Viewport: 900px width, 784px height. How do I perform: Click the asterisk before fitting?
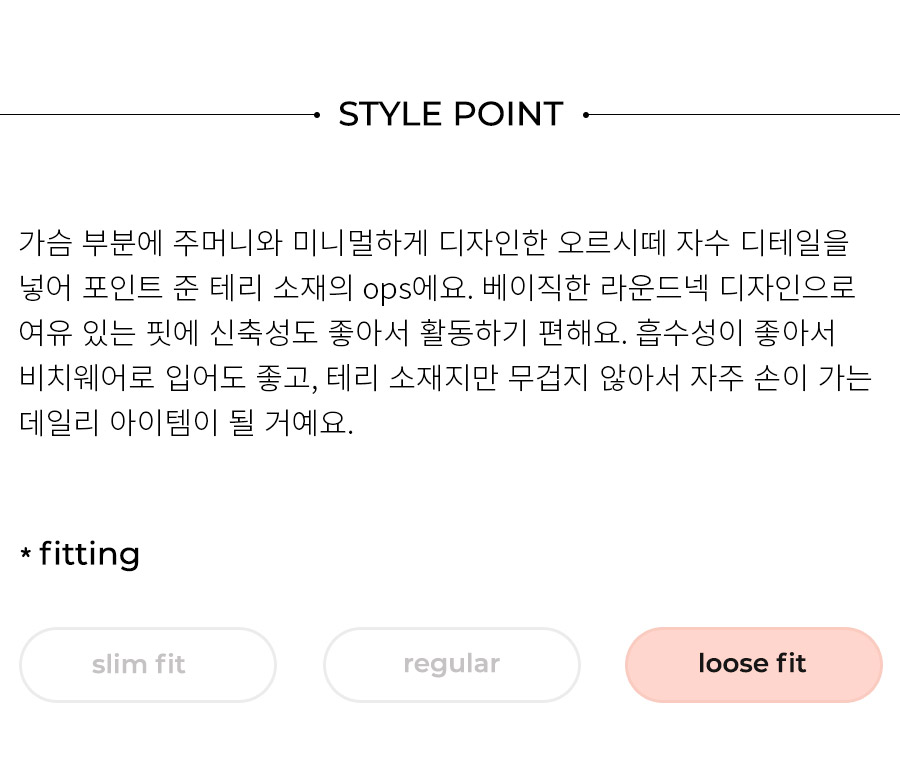click(25, 553)
